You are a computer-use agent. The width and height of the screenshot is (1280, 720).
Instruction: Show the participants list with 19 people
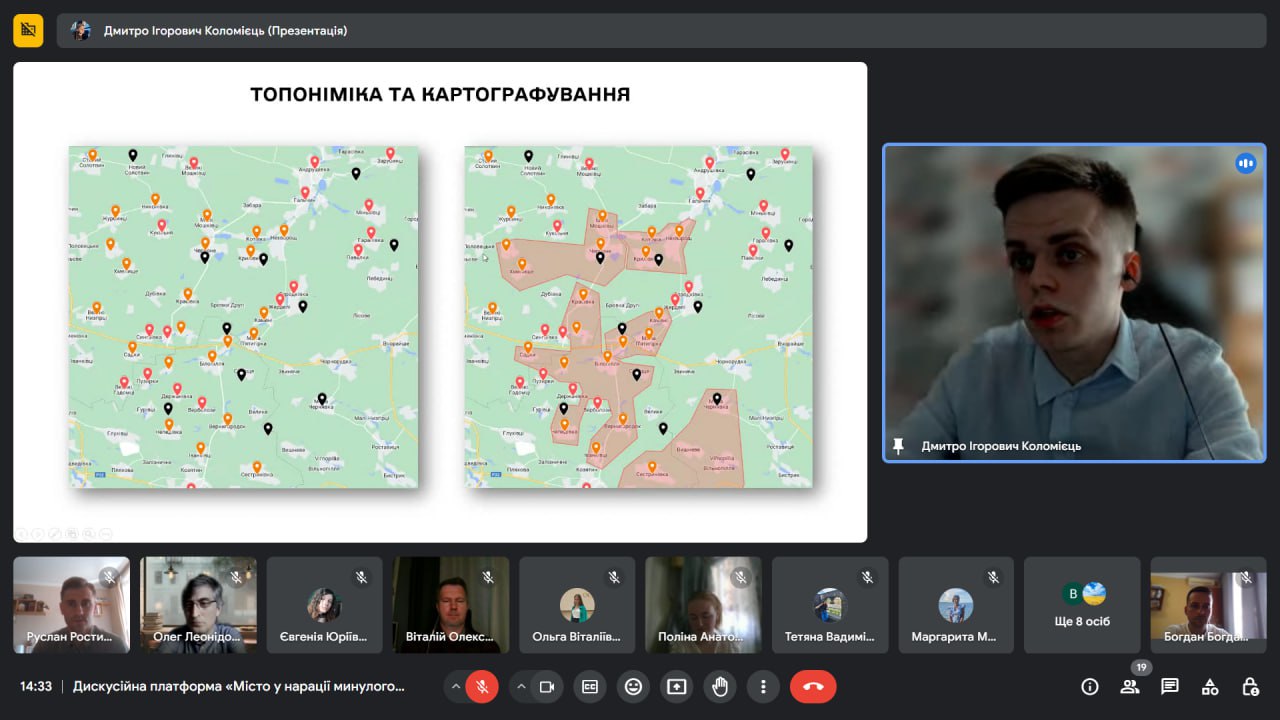point(1130,687)
